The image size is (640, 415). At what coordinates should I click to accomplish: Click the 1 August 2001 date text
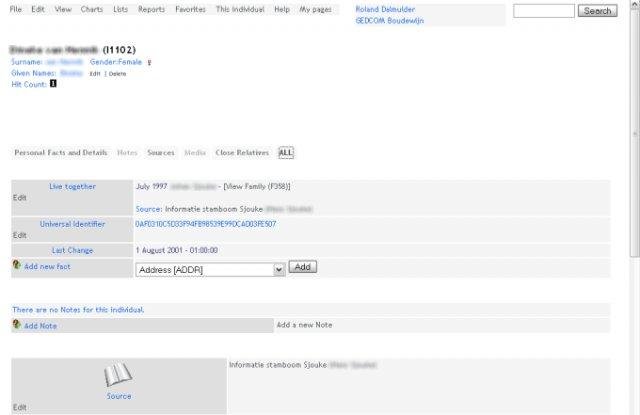pyautogui.click(x=176, y=250)
